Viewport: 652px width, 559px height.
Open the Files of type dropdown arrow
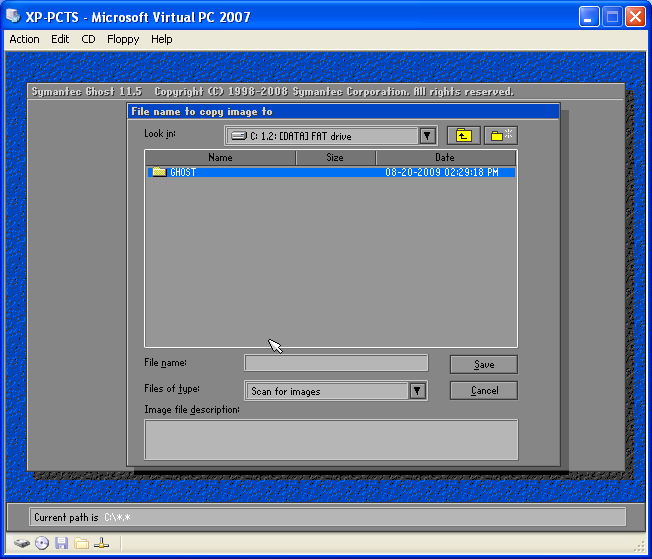coord(417,391)
